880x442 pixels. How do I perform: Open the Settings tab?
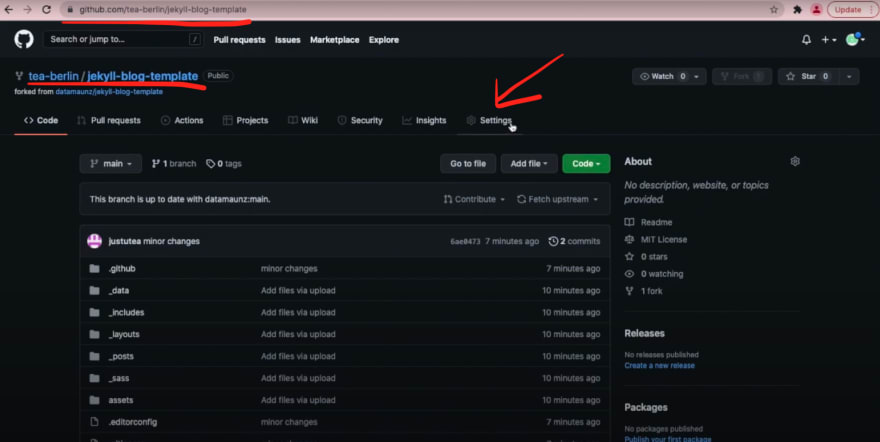click(x=489, y=121)
